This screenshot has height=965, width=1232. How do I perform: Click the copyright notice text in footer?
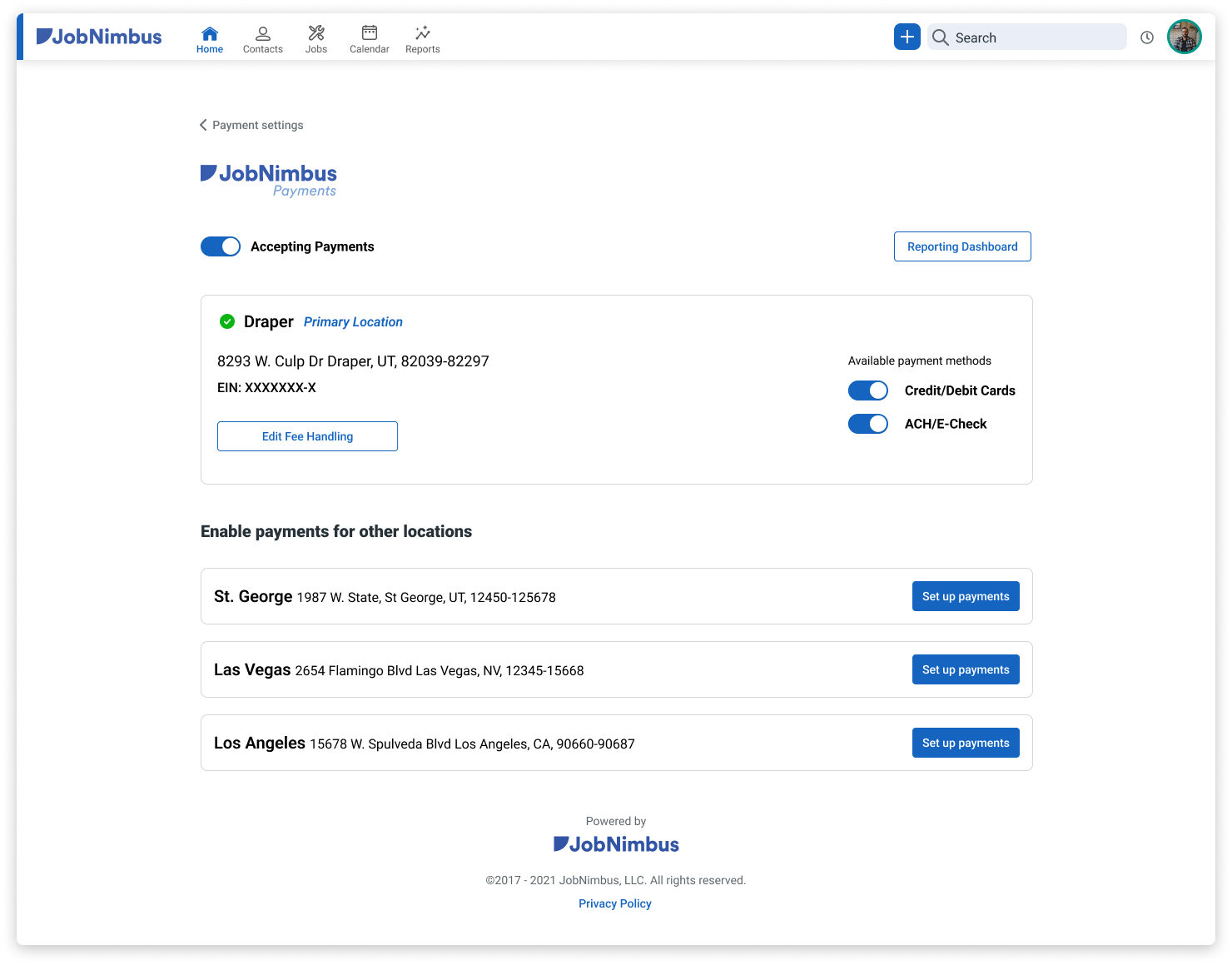coord(616,880)
